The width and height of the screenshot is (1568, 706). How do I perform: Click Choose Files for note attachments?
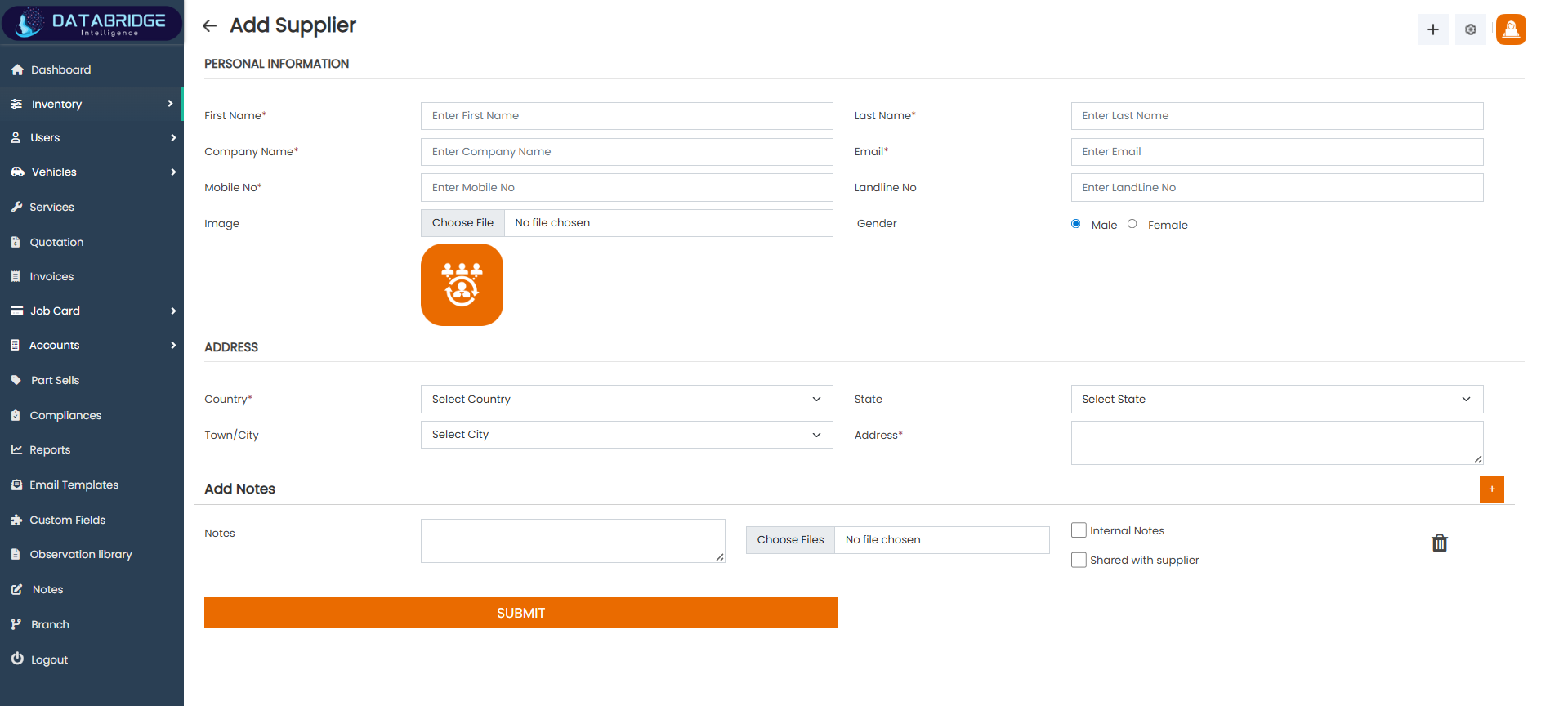(x=790, y=540)
